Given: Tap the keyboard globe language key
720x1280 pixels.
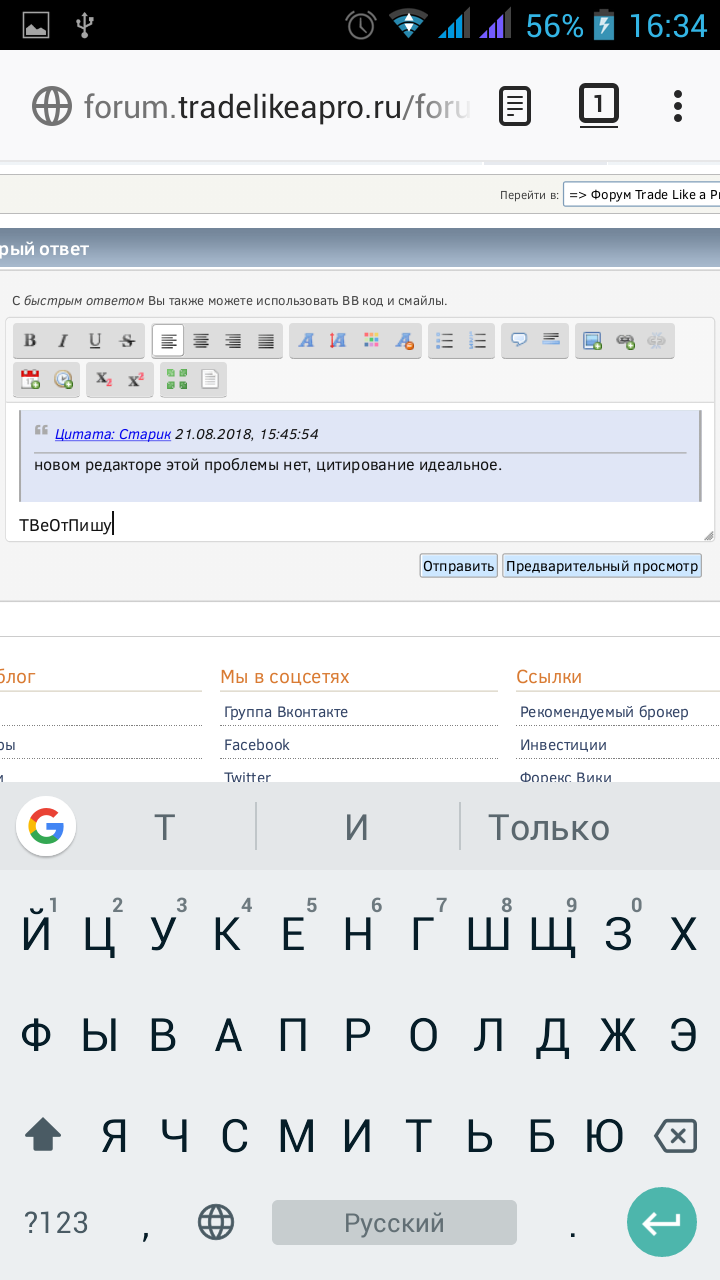Looking at the screenshot, I should pos(216,1222).
